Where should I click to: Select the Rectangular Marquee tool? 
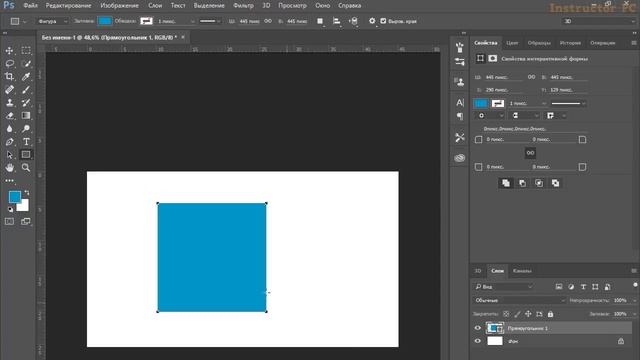tap(26, 51)
